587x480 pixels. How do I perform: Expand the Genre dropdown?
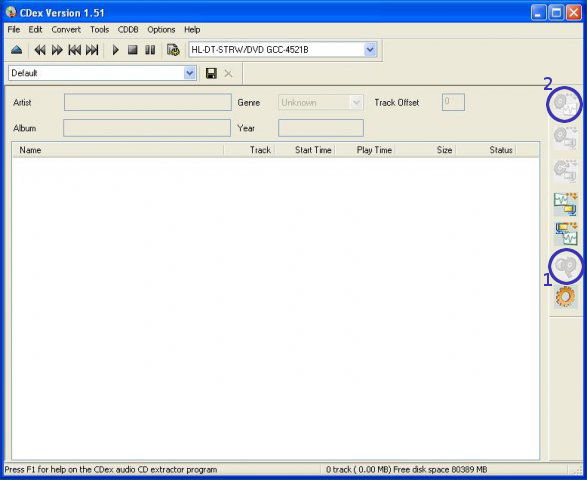356,102
